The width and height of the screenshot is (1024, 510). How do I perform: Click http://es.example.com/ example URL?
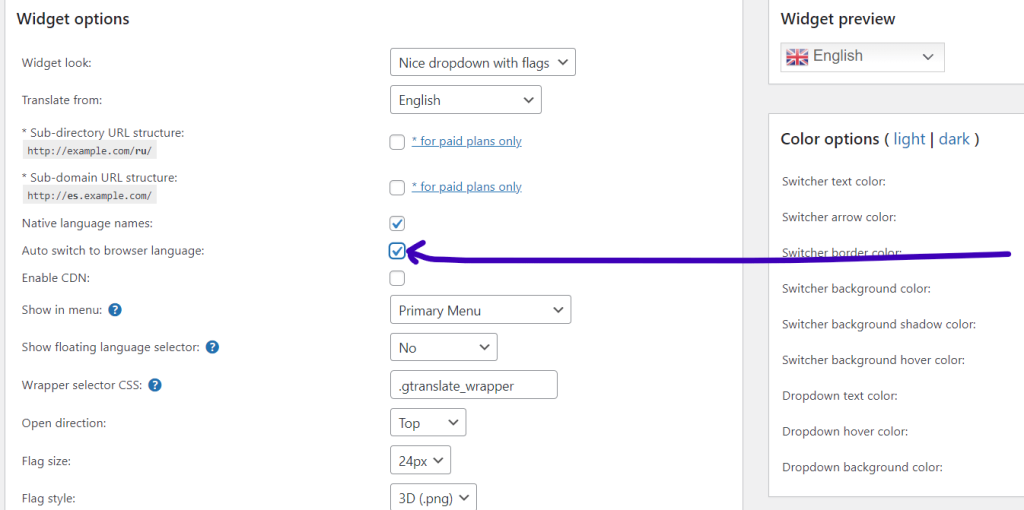[90, 195]
